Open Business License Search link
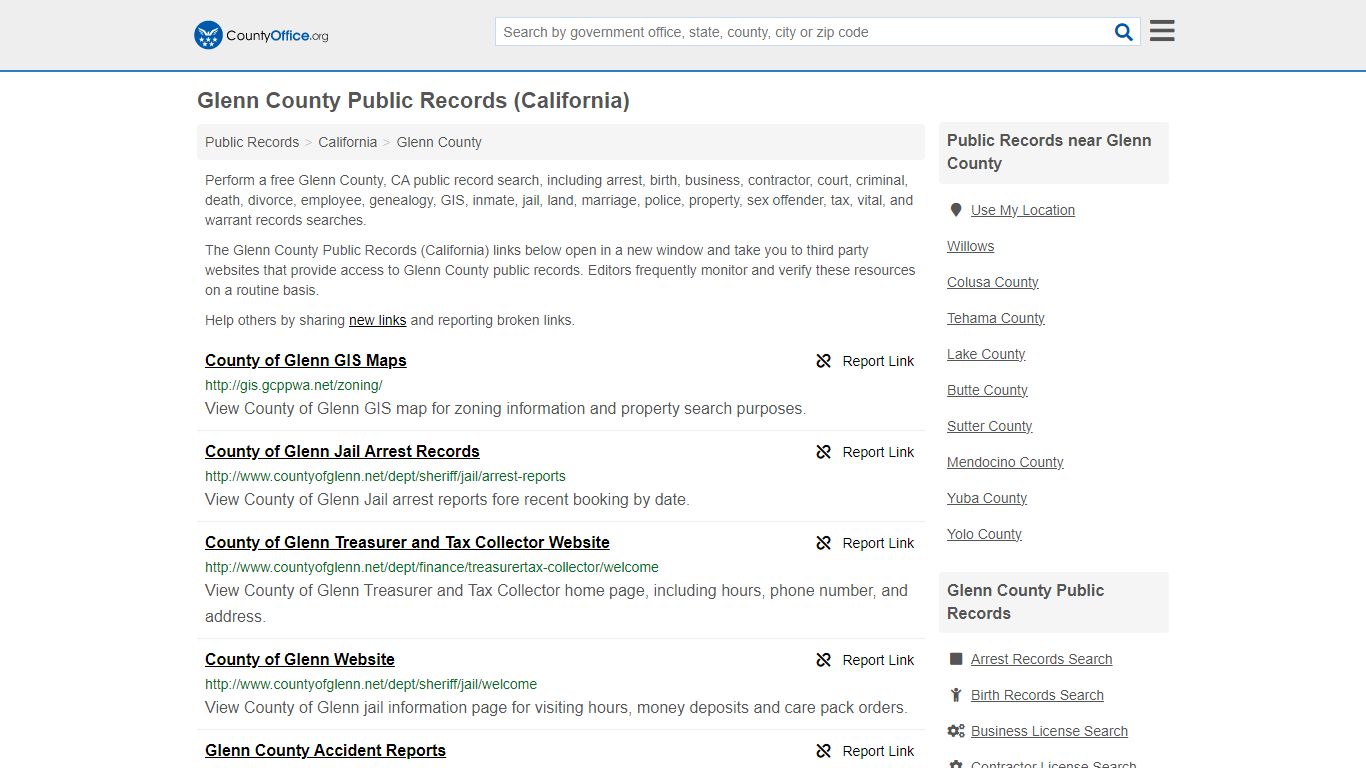The height and width of the screenshot is (768, 1366). [1049, 731]
